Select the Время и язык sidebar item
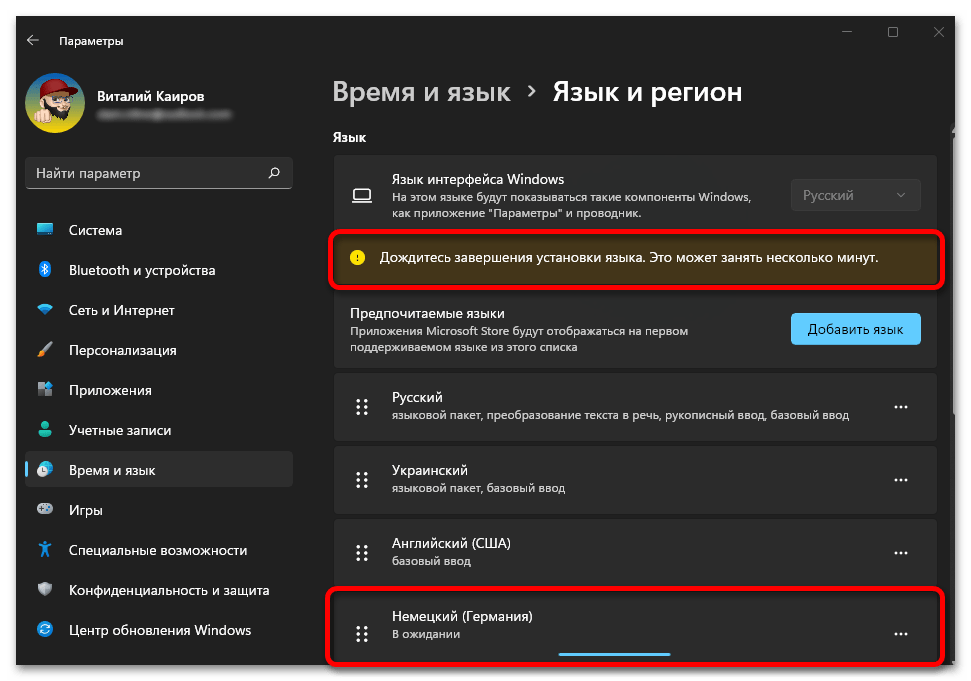 point(159,470)
